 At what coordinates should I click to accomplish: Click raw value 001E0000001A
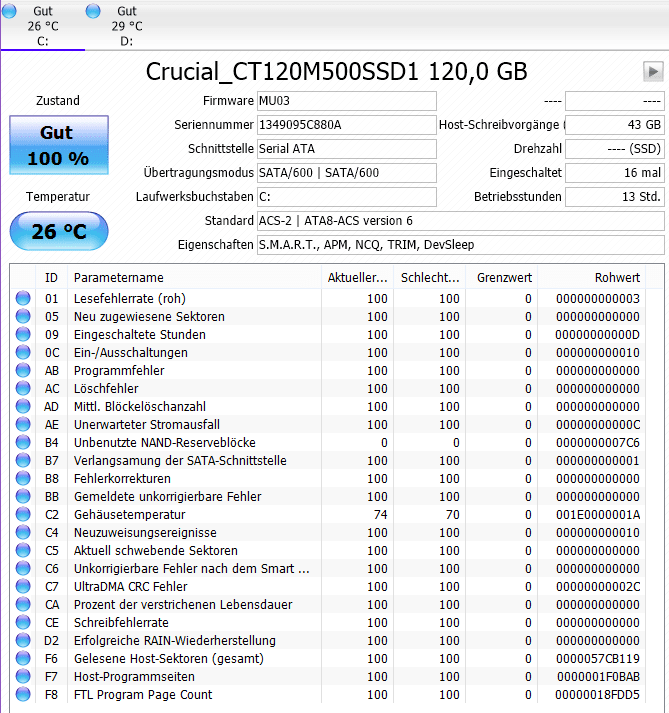pyautogui.click(x=598, y=515)
